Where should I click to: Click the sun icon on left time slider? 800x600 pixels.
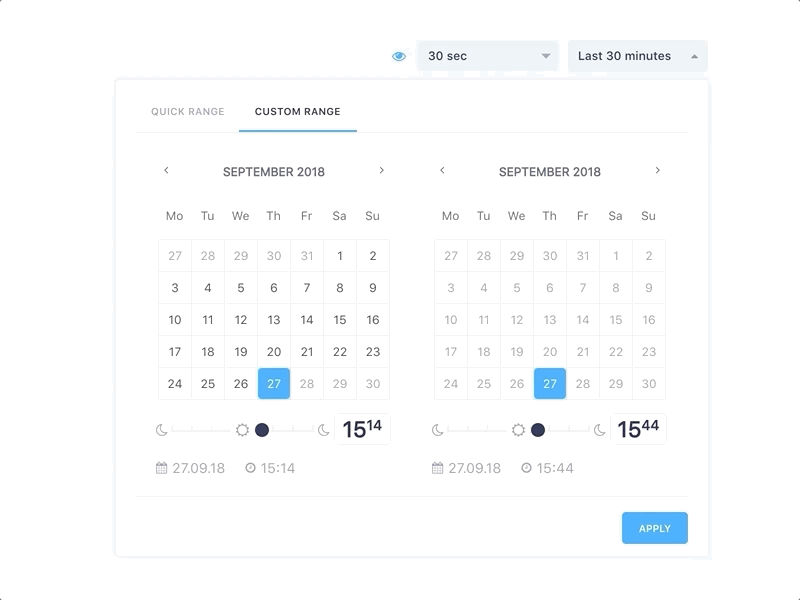[x=242, y=430]
